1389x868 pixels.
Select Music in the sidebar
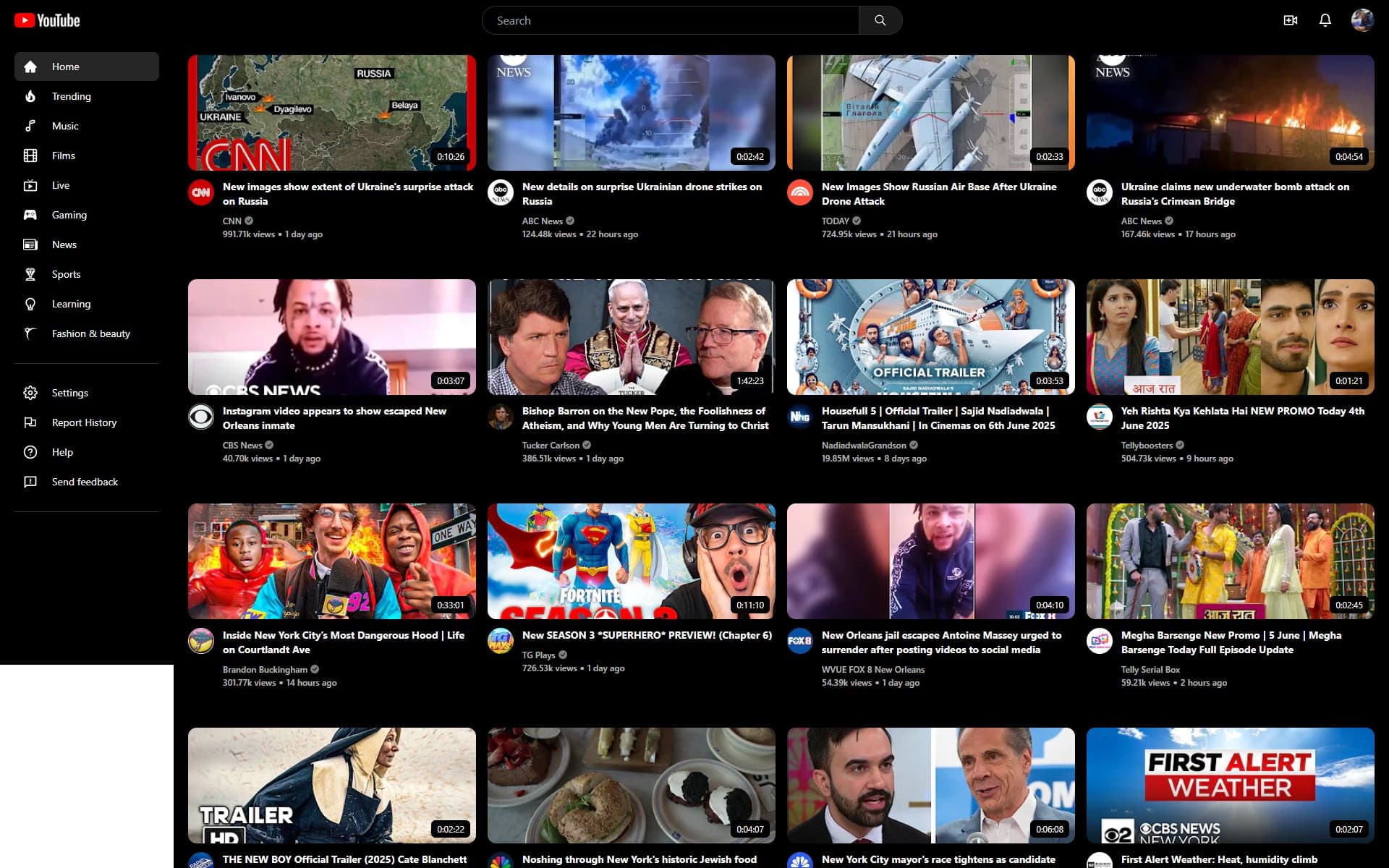pos(87,126)
